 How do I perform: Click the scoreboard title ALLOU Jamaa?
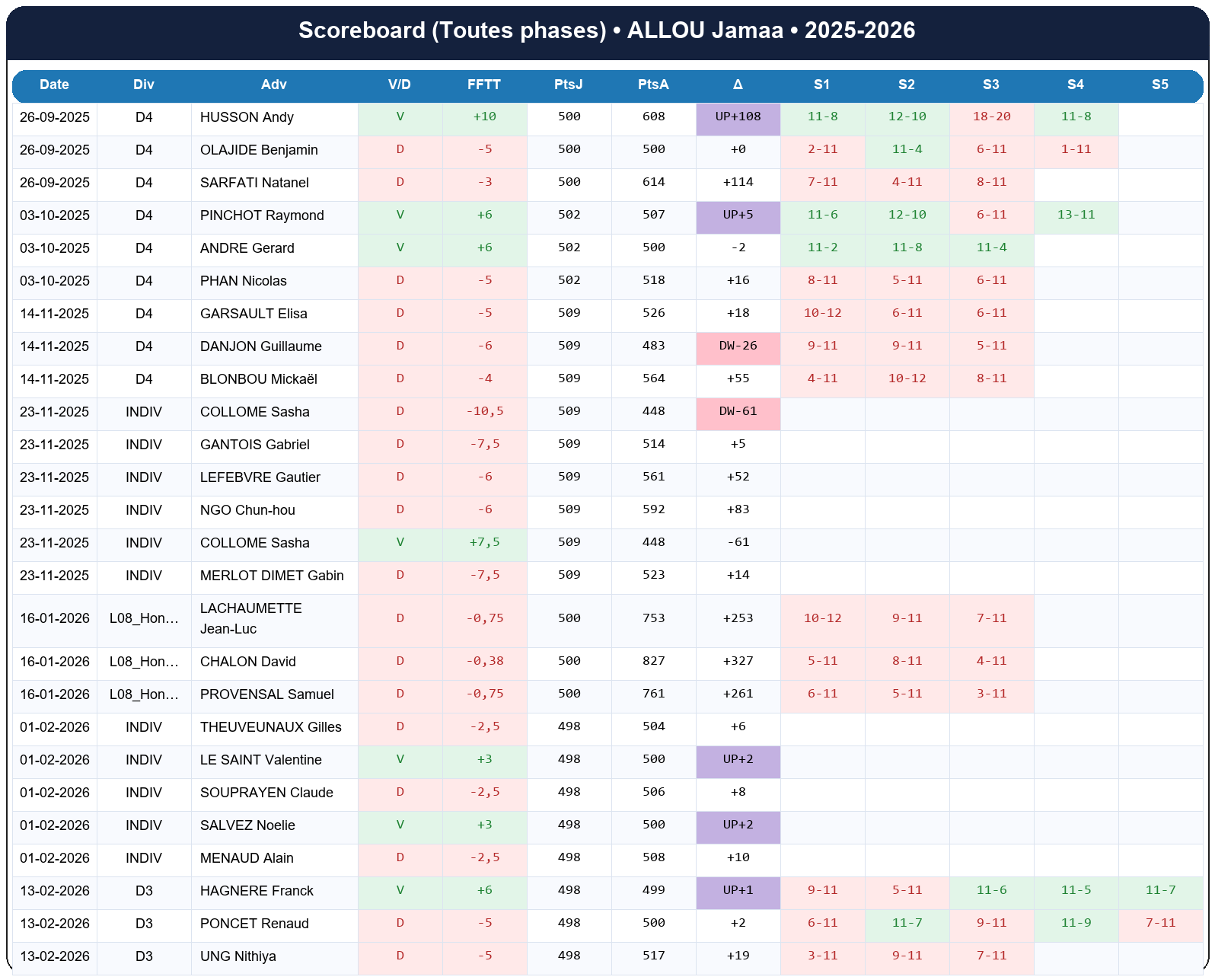click(607, 30)
